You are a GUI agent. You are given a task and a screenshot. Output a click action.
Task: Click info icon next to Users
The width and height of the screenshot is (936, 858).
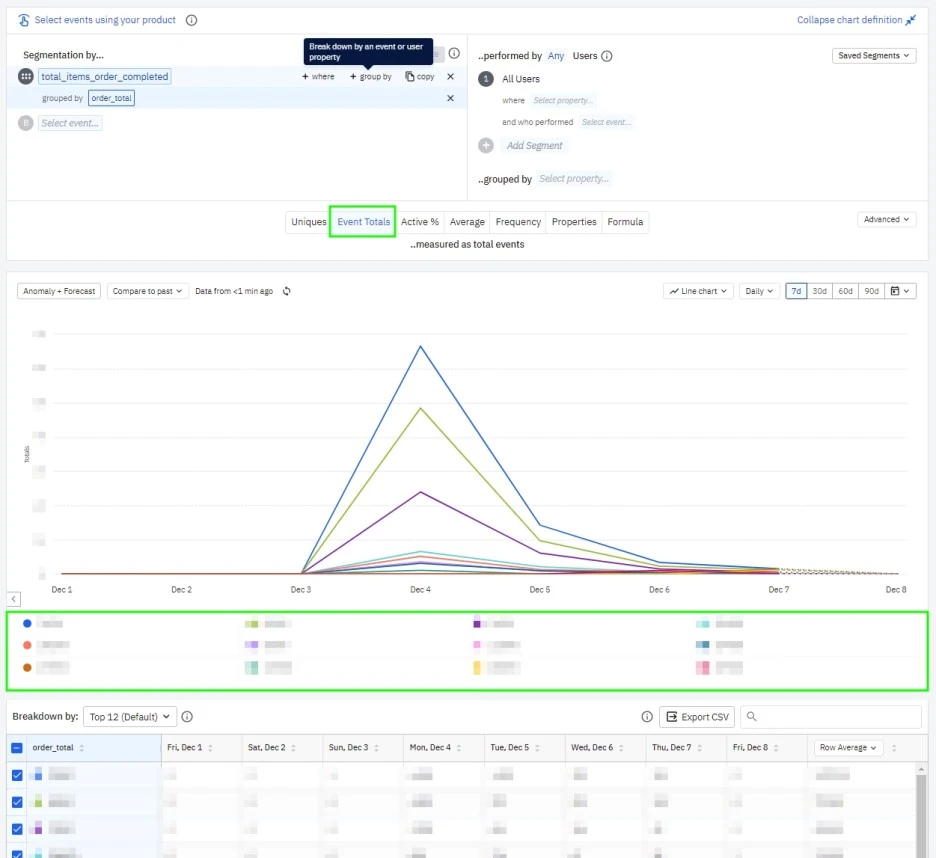[606, 56]
